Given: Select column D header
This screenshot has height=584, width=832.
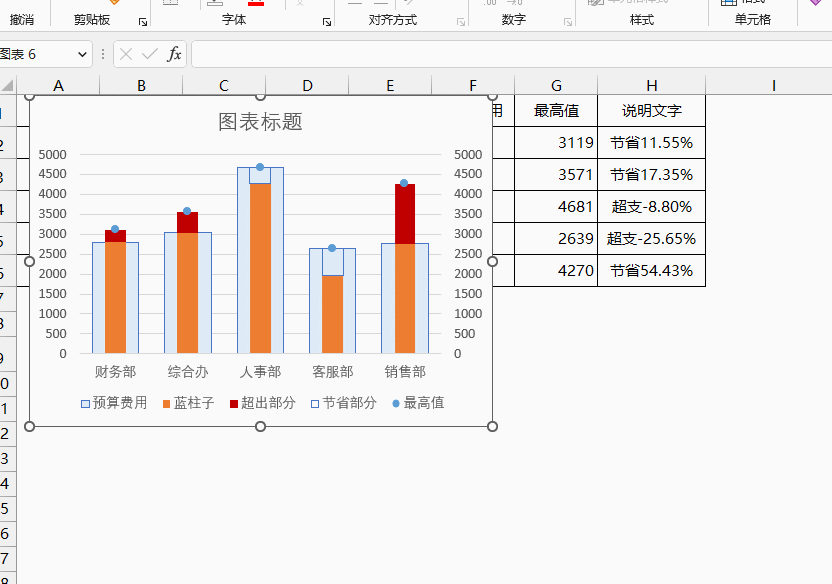Looking at the screenshot, I should coord(307,85).
